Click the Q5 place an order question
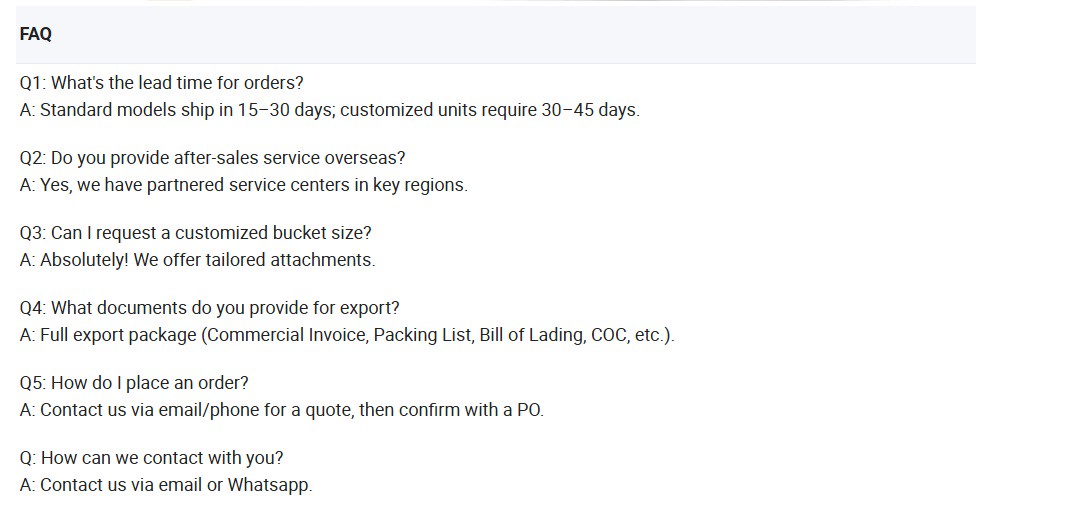The height and width of the screenshot is (522, 1070). coord(134,383)
